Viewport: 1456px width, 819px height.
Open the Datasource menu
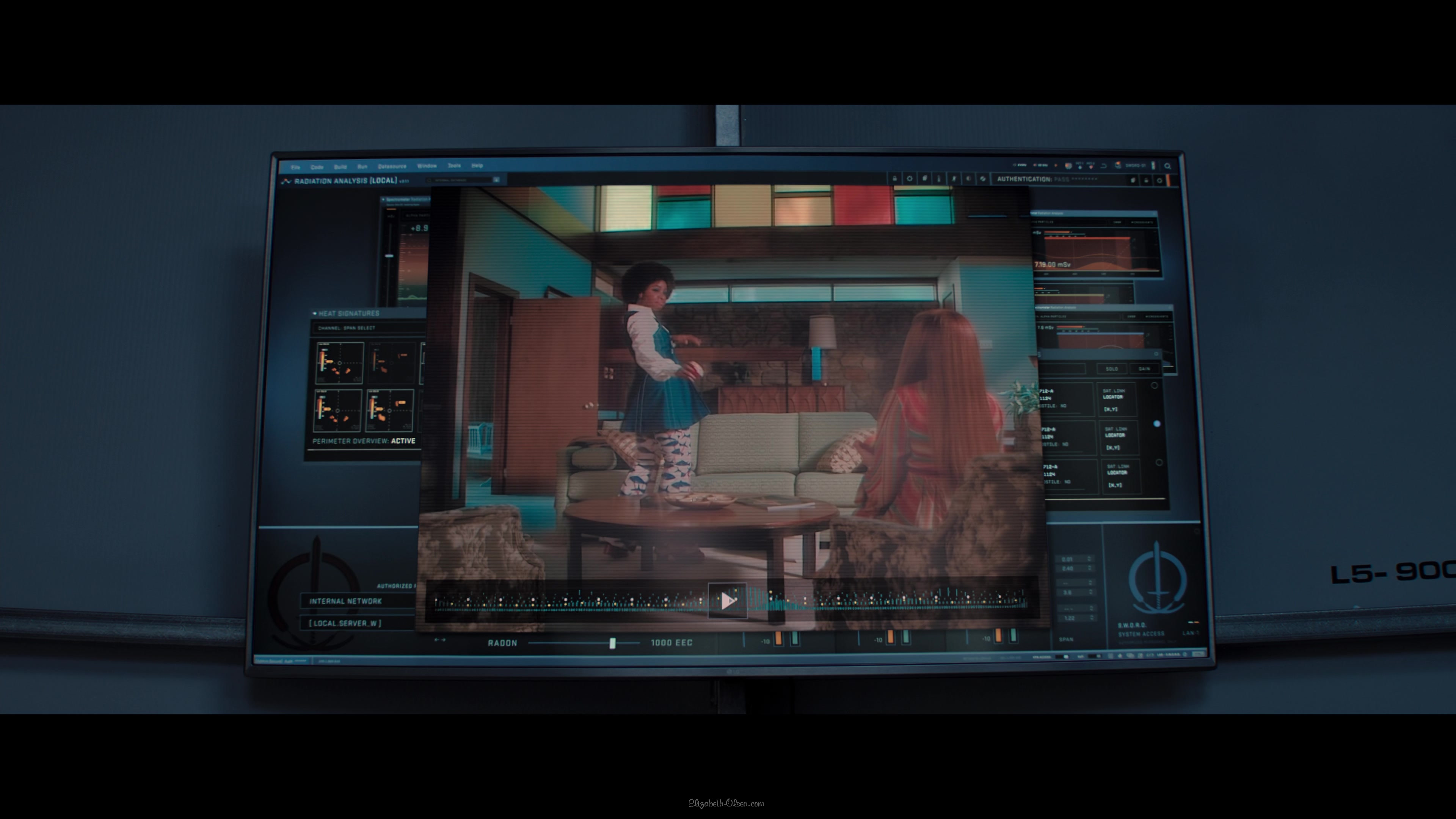pos(392,166)
